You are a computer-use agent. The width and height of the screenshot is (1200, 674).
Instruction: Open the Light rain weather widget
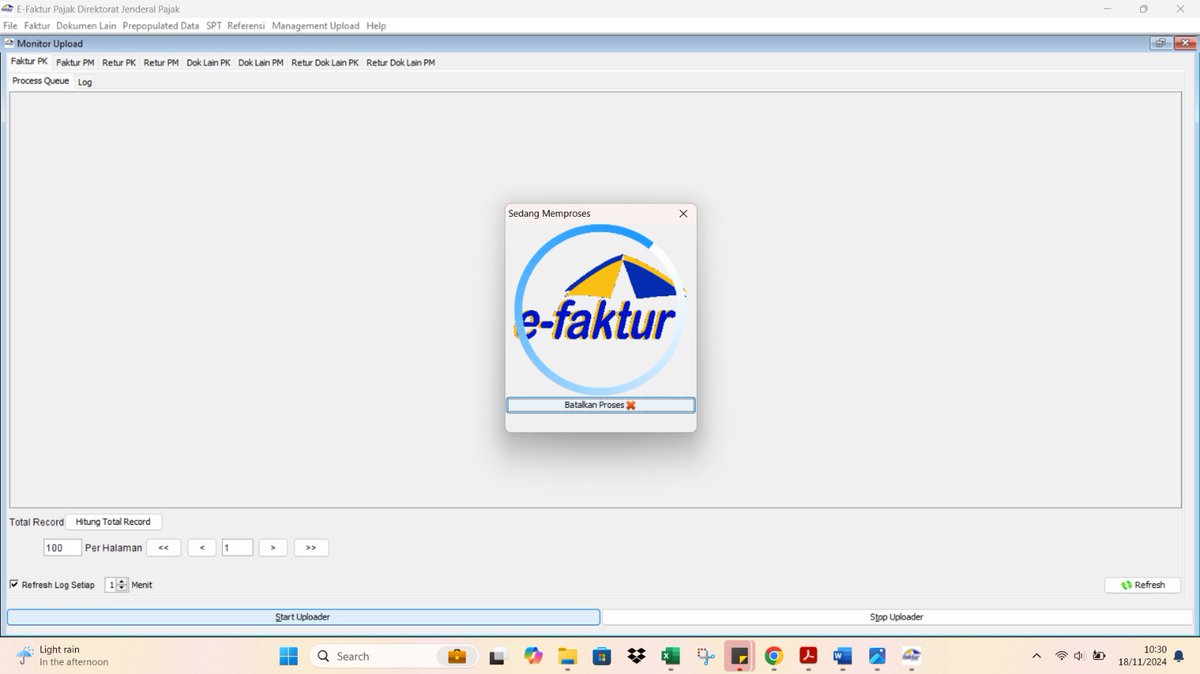(62, 656)
